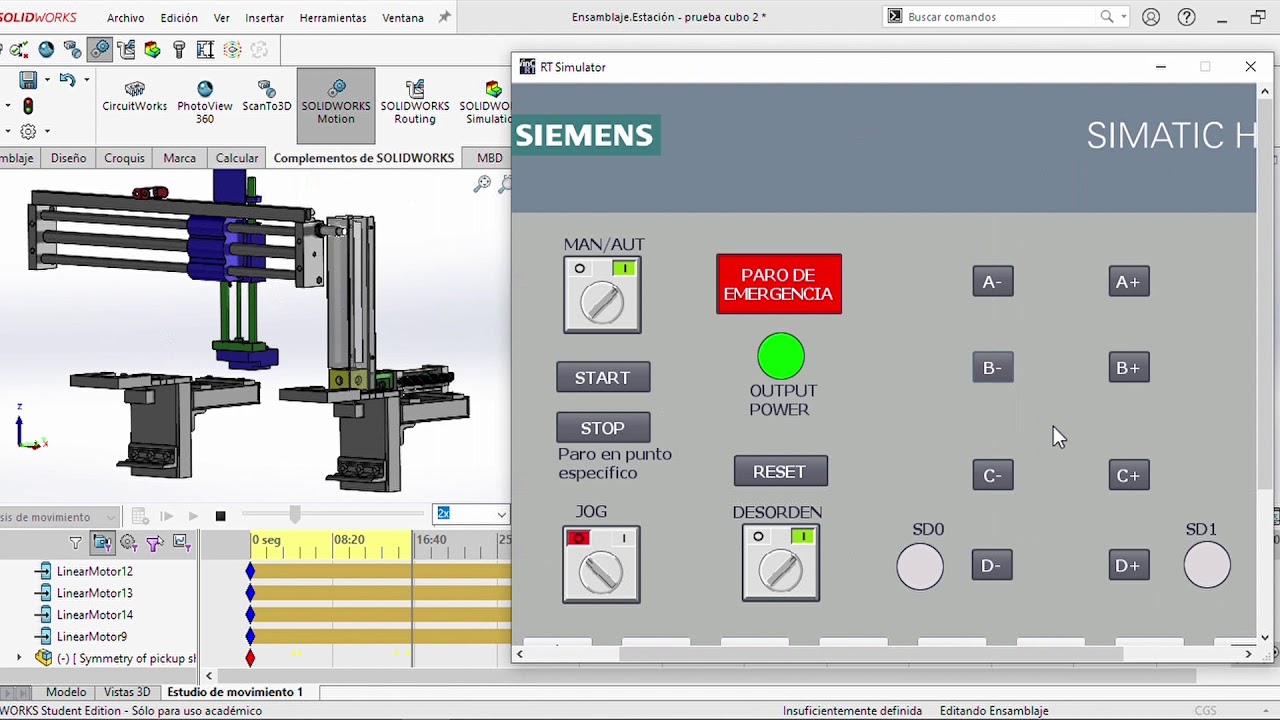Click the D- button

coord(992,565)
